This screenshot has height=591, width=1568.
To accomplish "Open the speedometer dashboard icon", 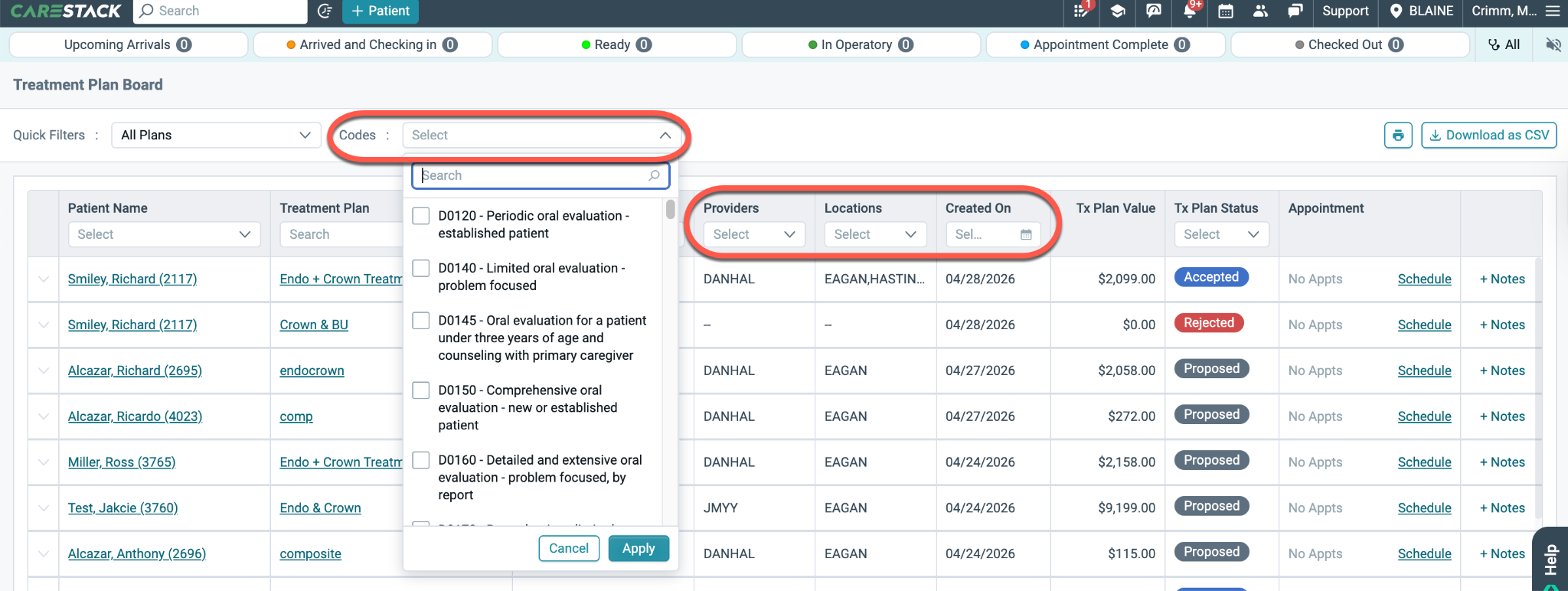I will pos(1154,11).
